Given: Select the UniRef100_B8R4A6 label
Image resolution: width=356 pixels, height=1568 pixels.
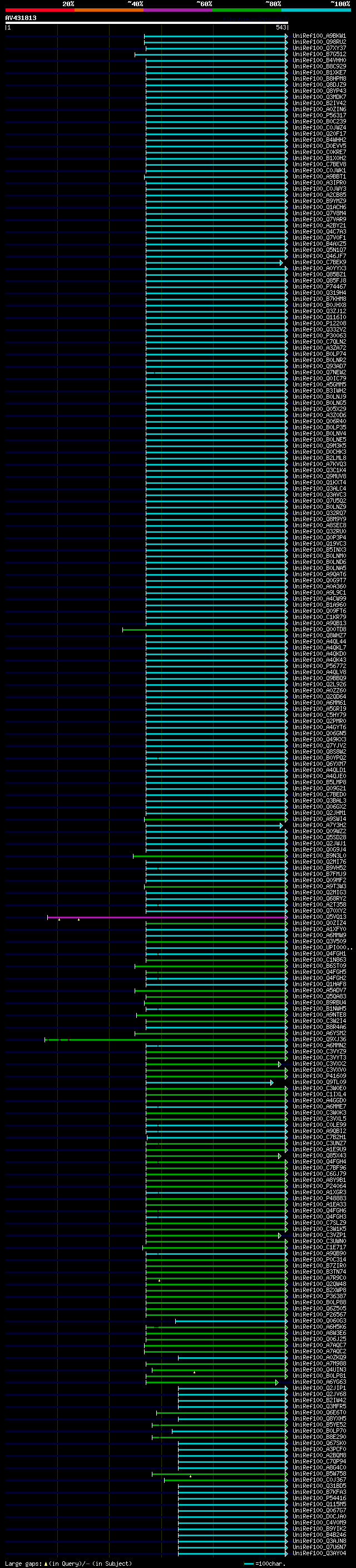Looking at the screenshot, I should tap(319, 1027).
